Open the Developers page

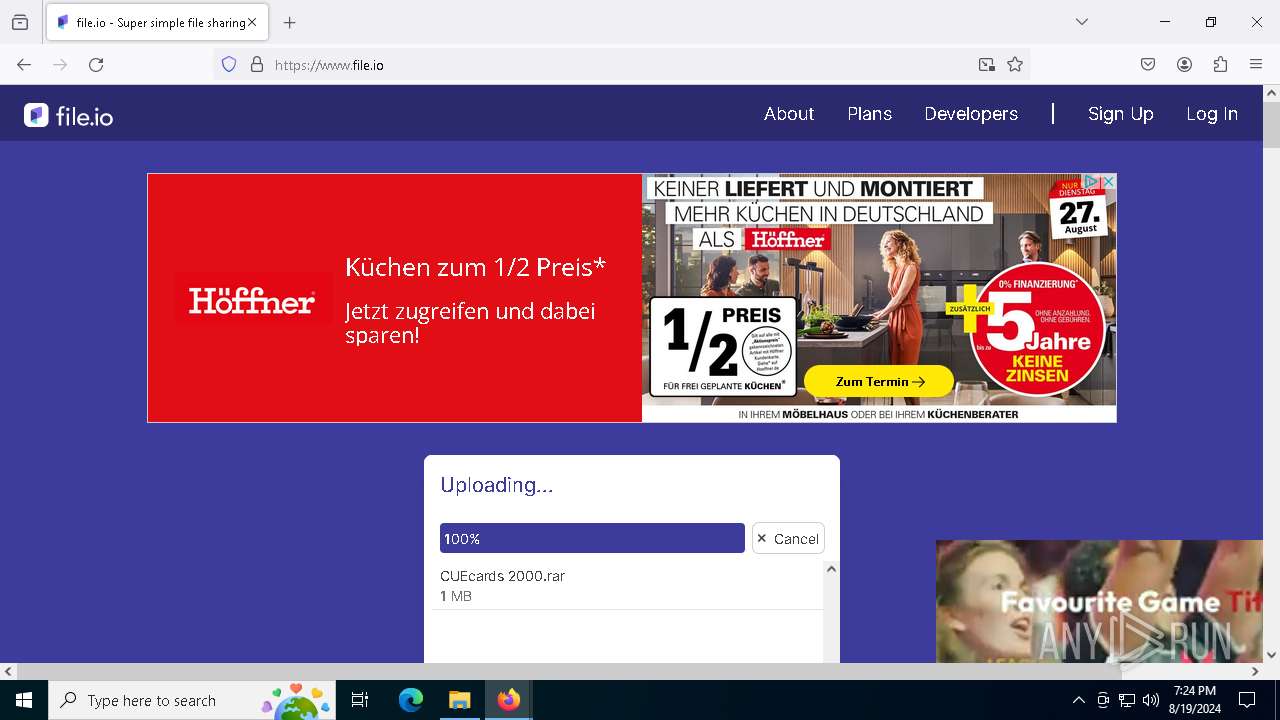click(x=971, y=114)
